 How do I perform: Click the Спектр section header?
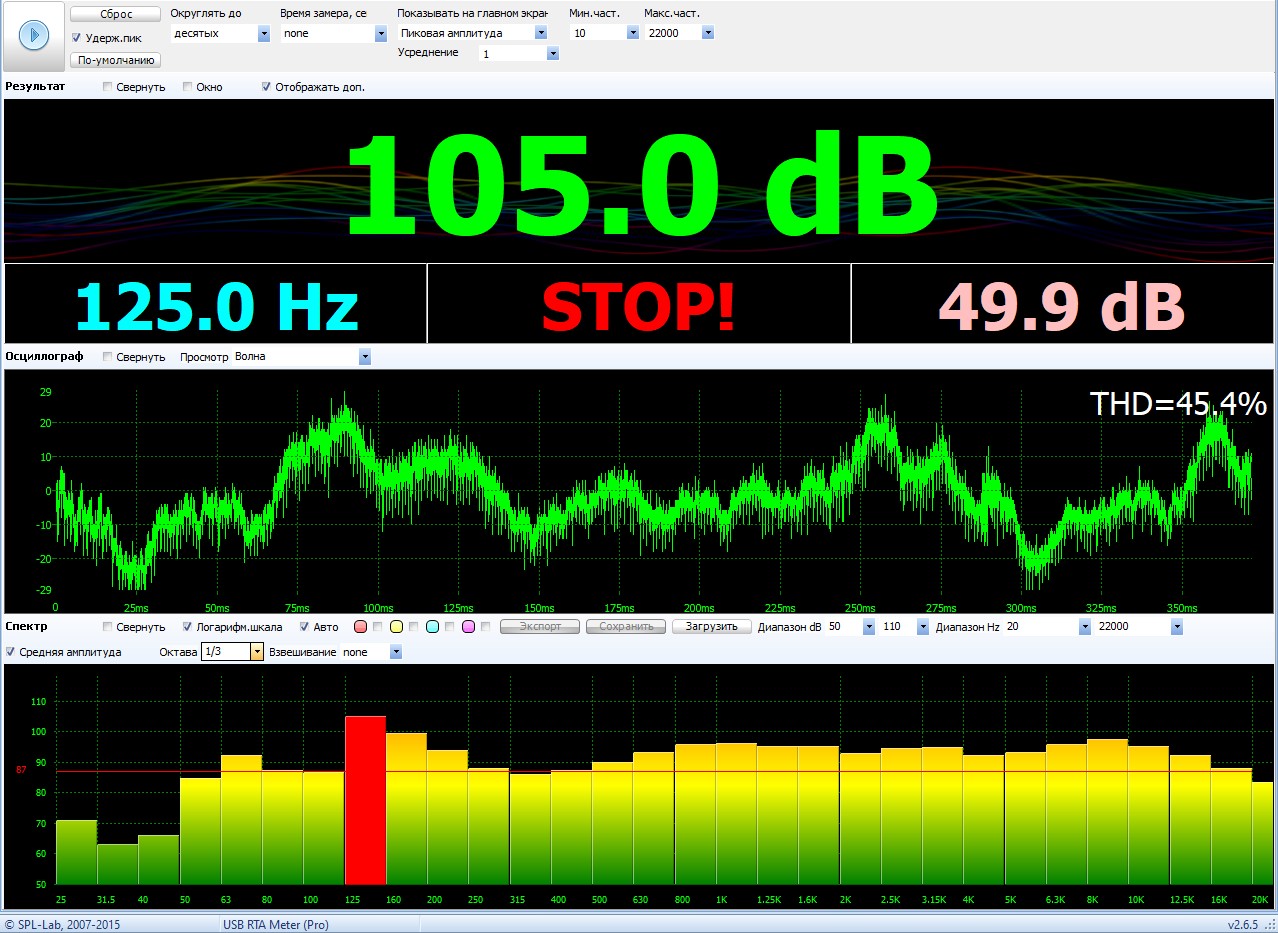coord(27,626)
